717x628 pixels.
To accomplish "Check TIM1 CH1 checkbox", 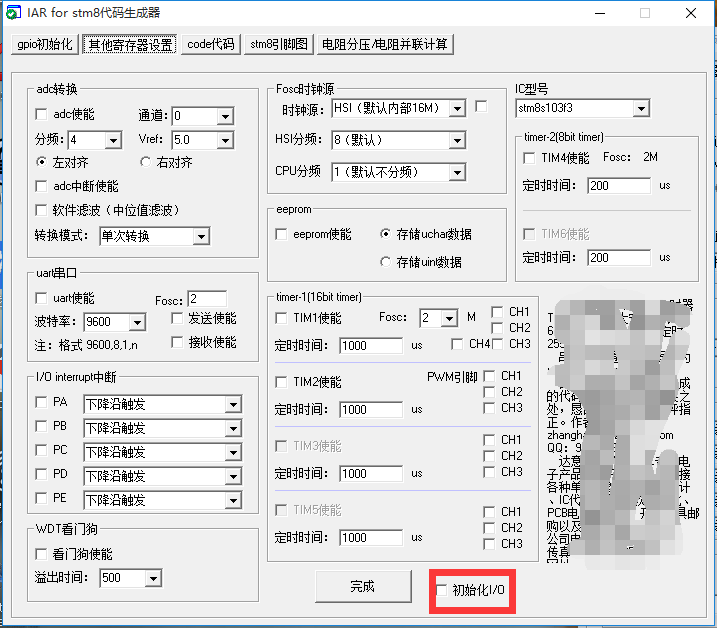I will (497, 312).
